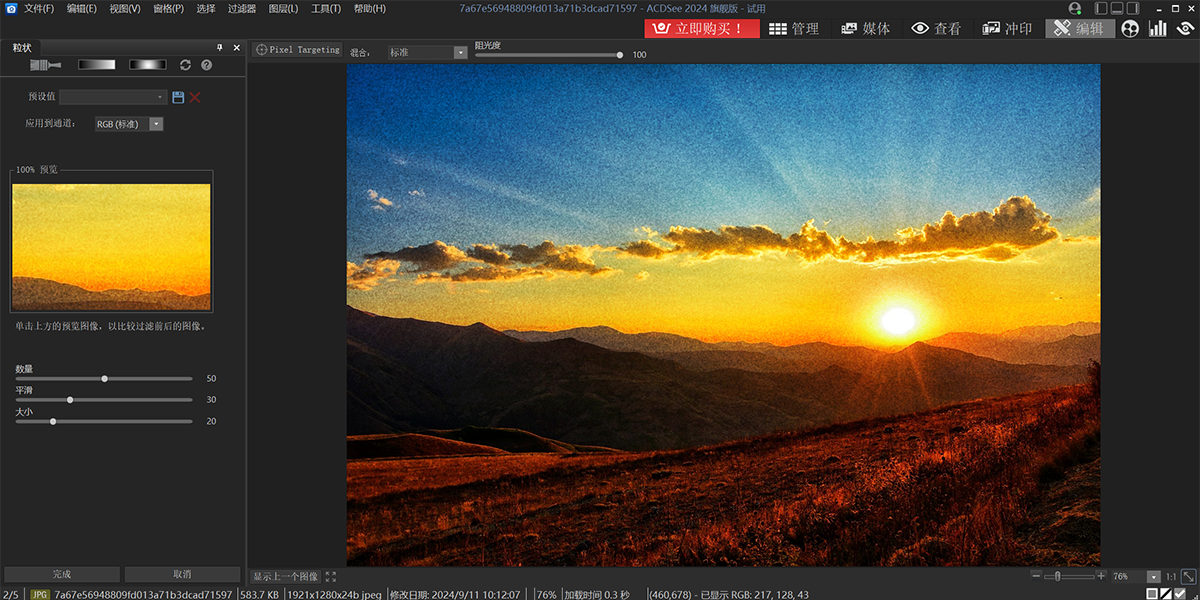Open the 76% zoom level dropdown

(1153, 577)
